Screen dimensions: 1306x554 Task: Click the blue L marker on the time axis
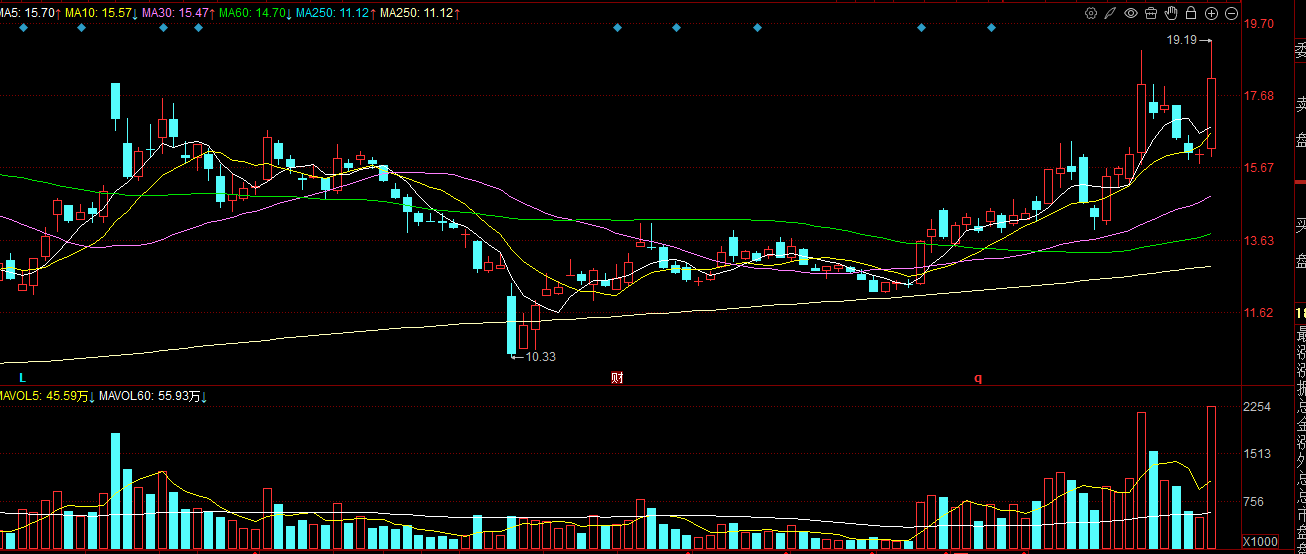pyautogui.click(x=21, y=378)
